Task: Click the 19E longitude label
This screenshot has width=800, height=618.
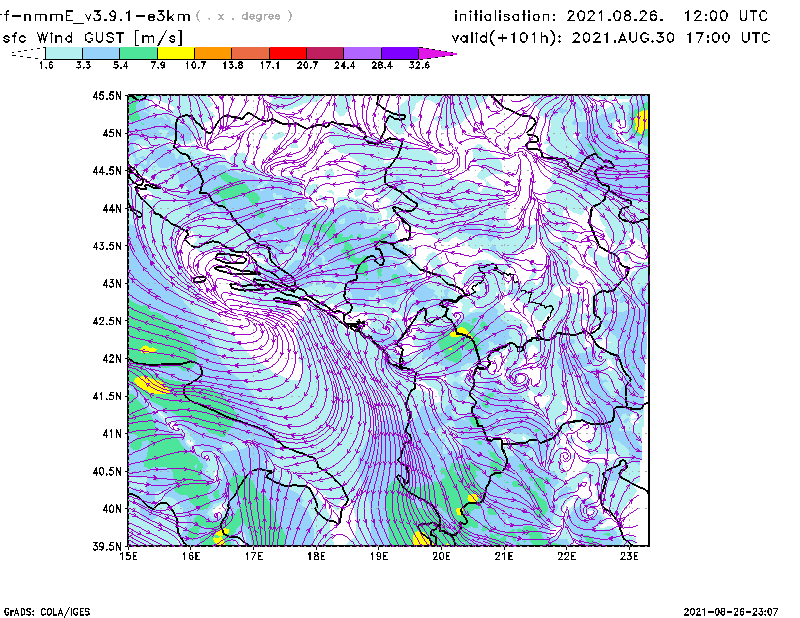Action: pyautogui.click(x=379, y=556)
